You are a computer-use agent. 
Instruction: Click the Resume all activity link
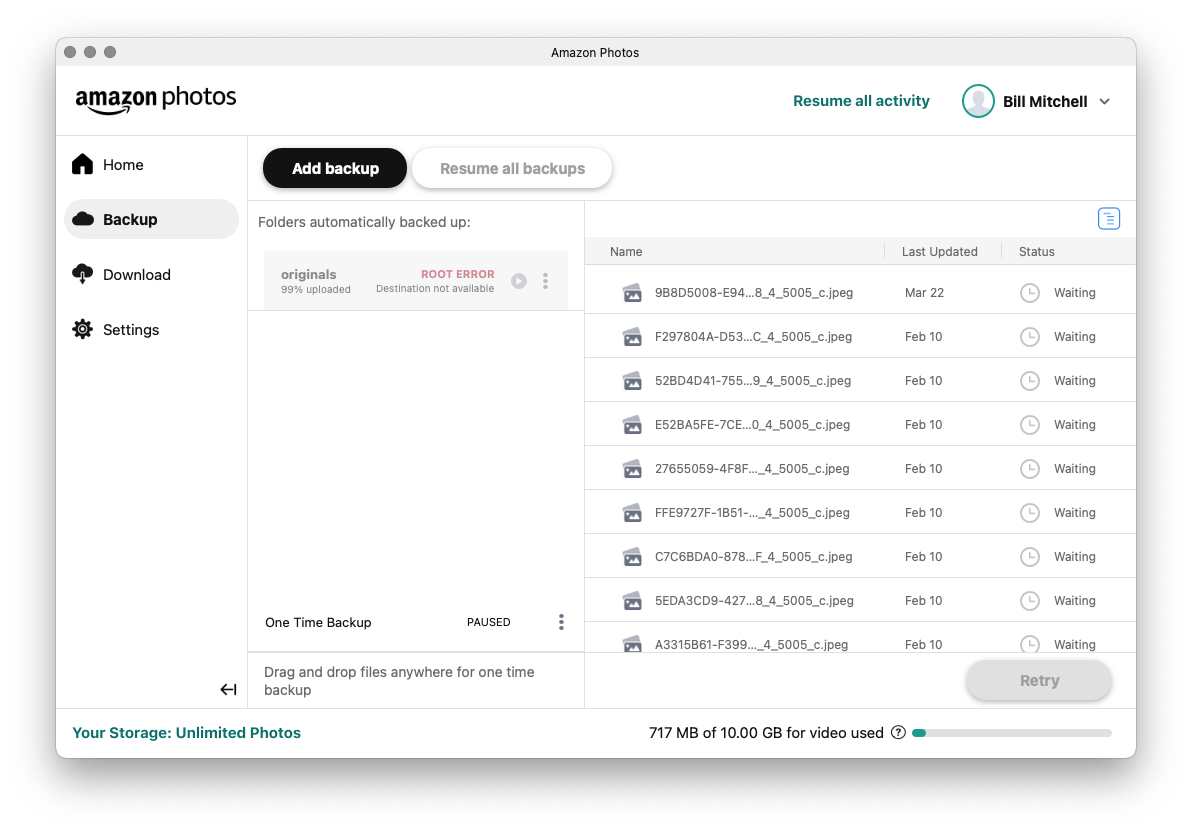861,101
